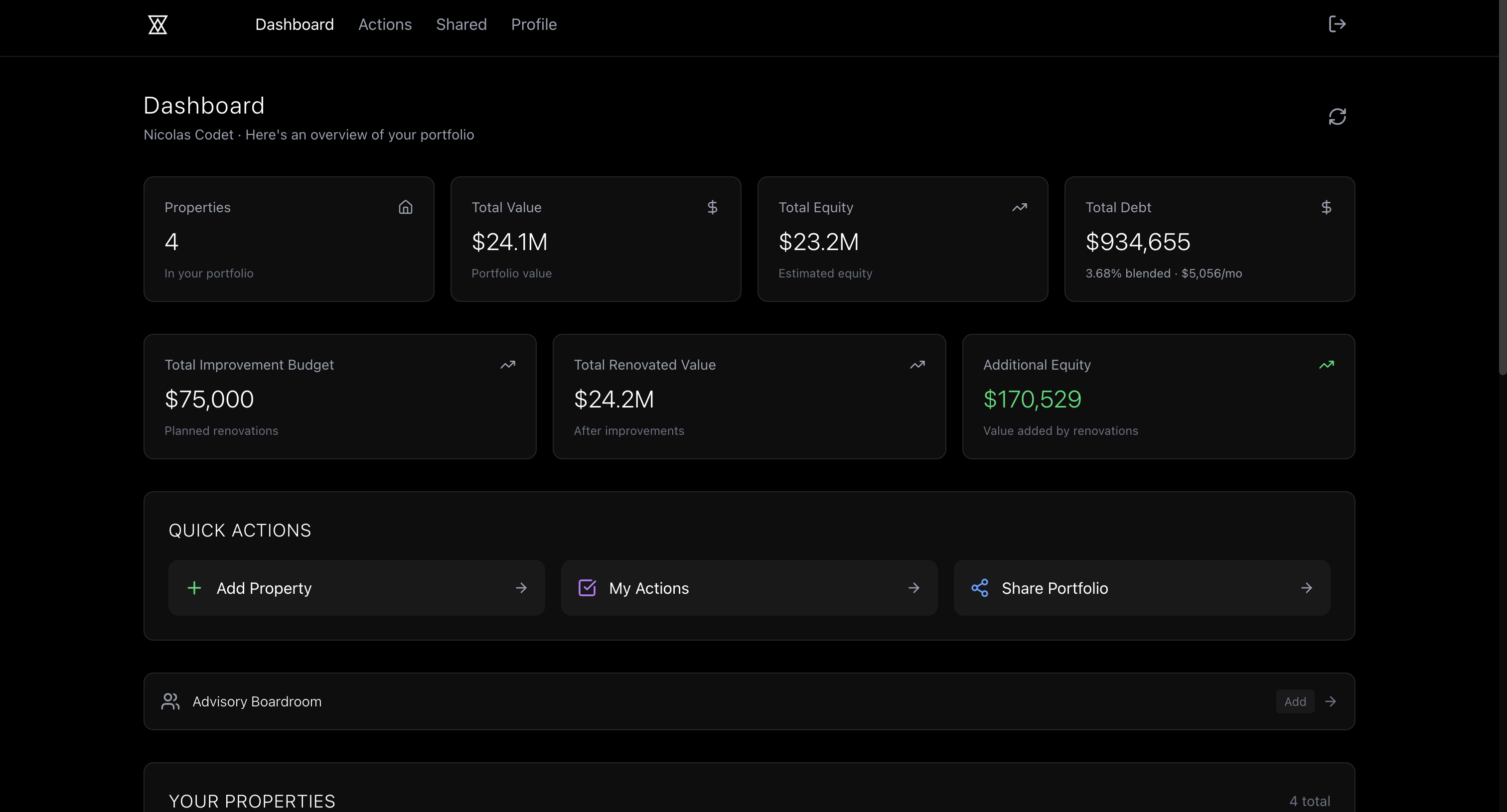1507x812 pixels.
Task: Click the hourglass logo icon
Action: (x=157, y=24)
